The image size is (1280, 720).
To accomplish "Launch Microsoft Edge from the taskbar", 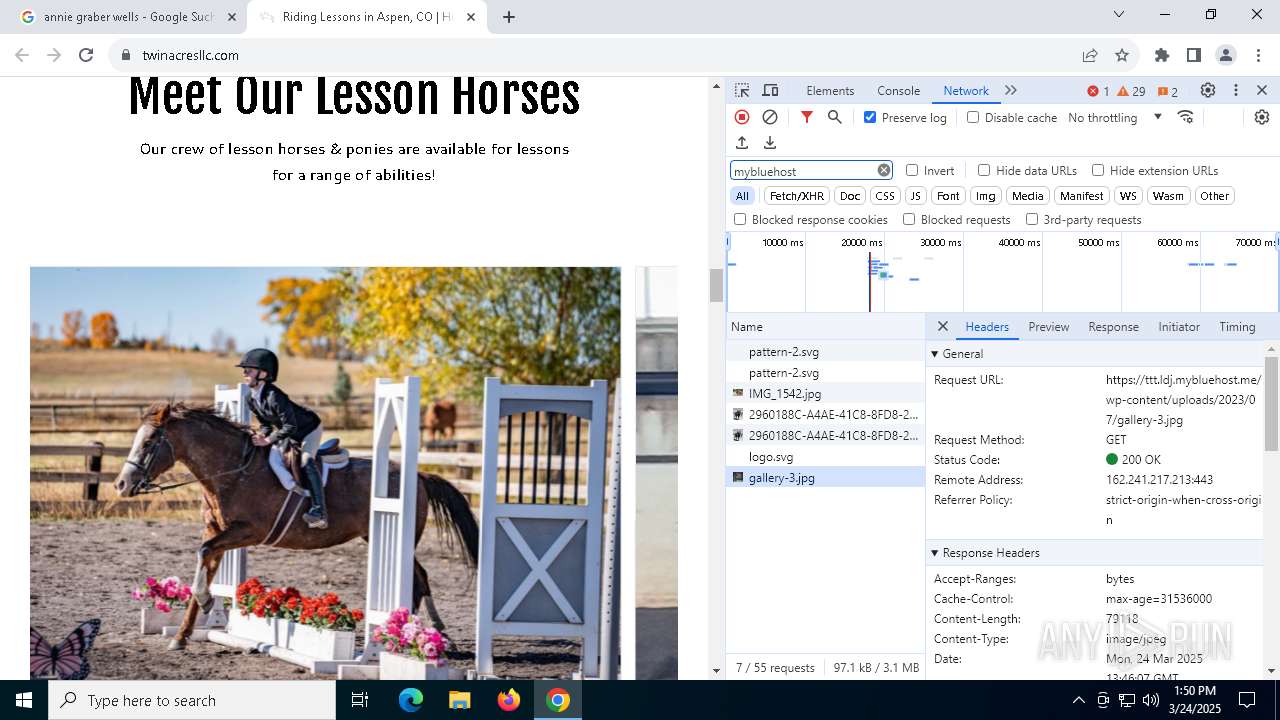I will pos(411,700).
